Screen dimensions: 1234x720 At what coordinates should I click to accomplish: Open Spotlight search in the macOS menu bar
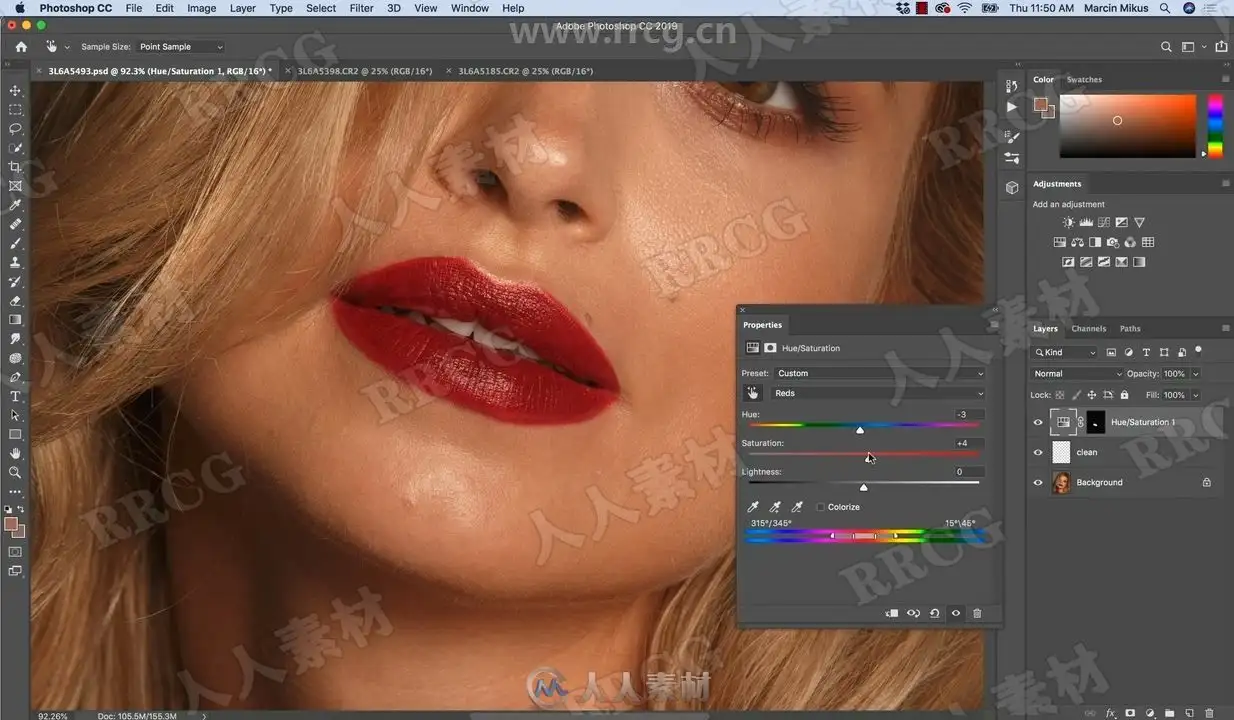[1165, 8]
